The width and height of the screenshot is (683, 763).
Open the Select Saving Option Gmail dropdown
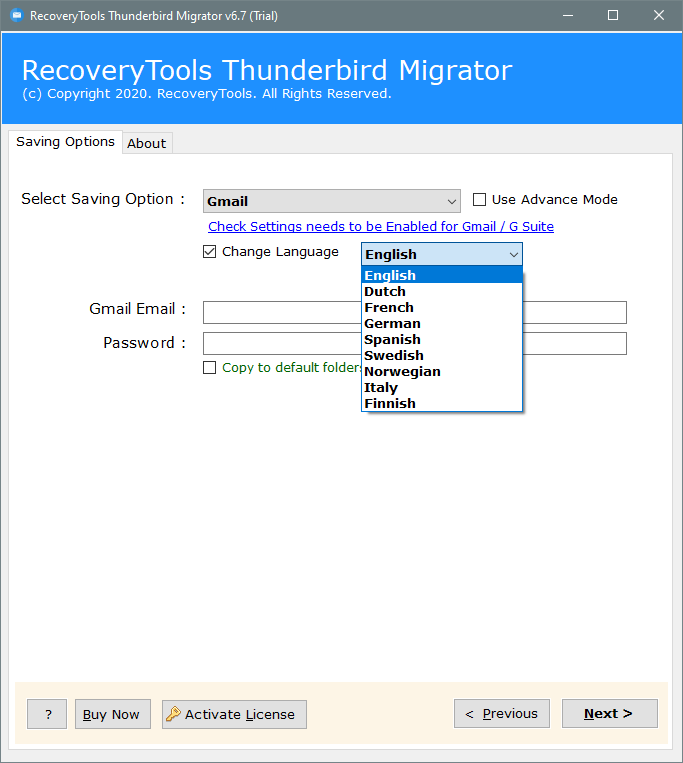pyautogui.click(x=332, y=201)
